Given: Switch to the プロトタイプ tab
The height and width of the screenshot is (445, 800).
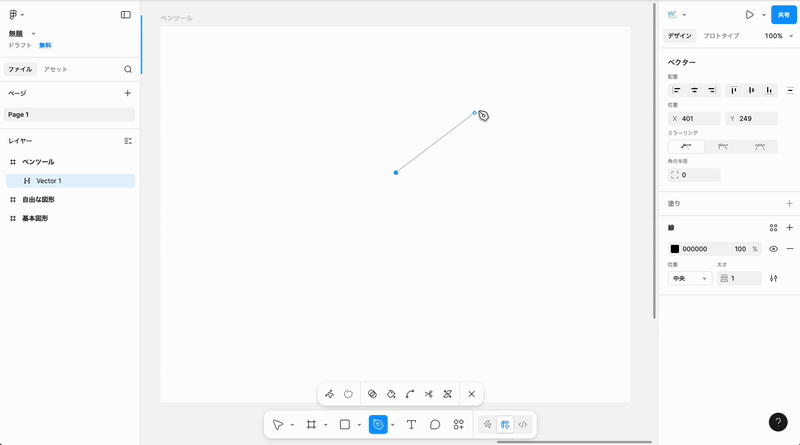Looking at the screenshot, I should [x=721, y=36].
